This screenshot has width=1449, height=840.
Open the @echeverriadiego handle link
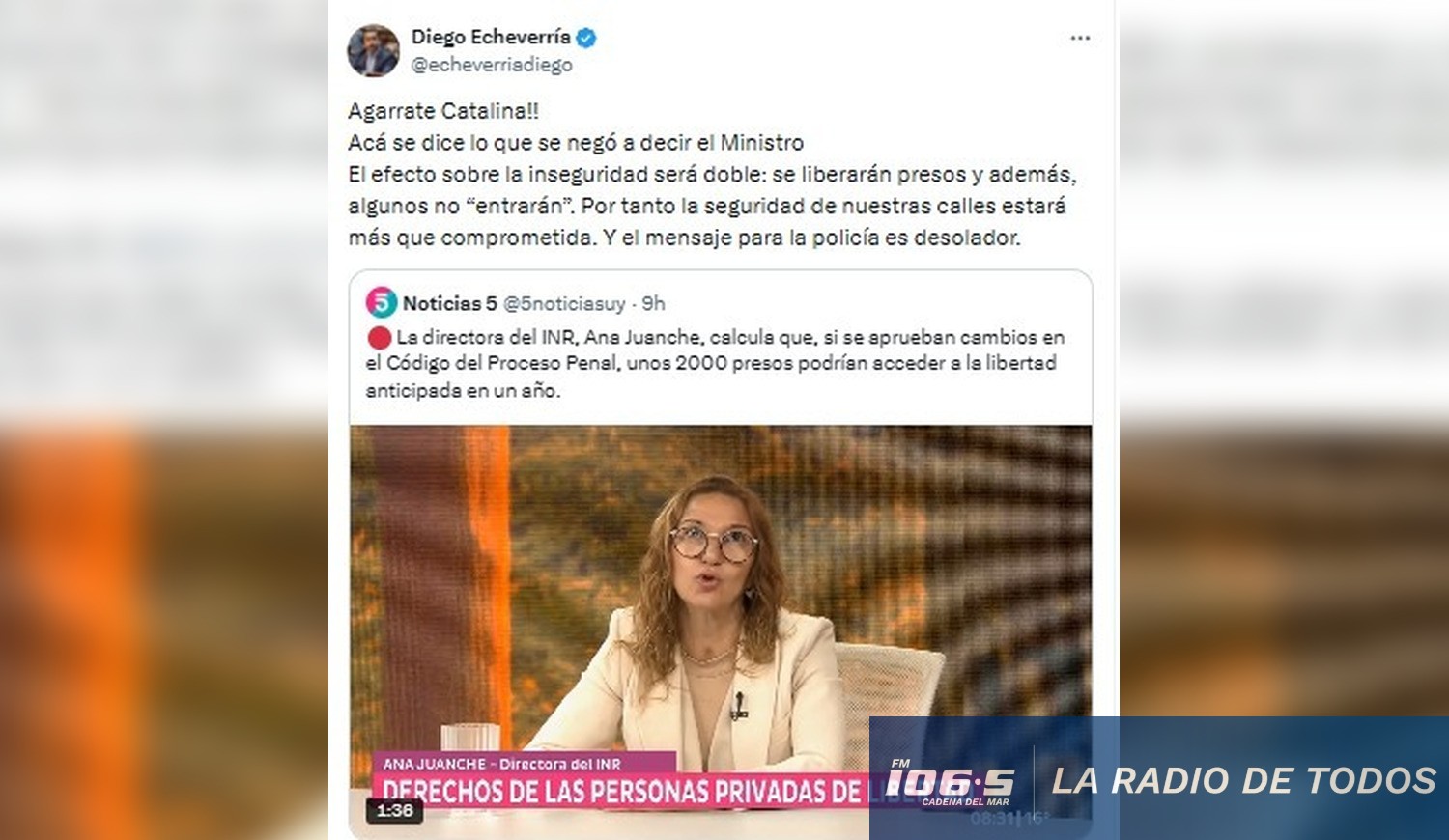tap(492, 65)
